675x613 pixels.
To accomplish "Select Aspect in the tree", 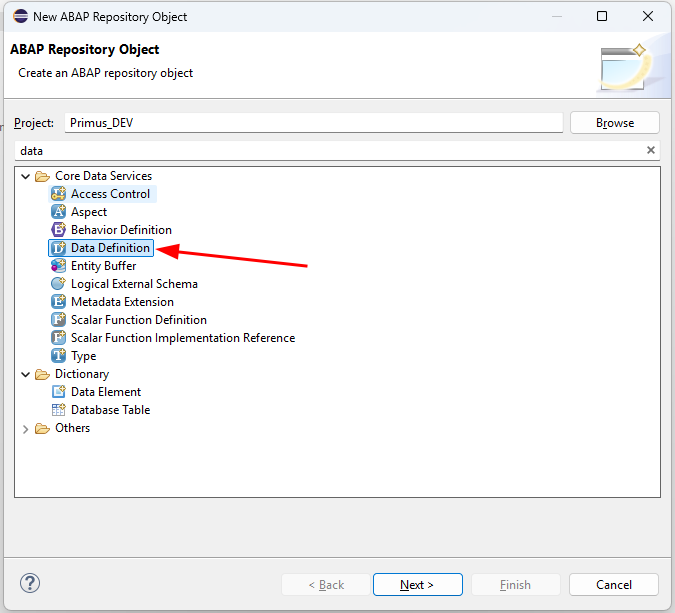I will pyautogui.click(x=89, y=212).
